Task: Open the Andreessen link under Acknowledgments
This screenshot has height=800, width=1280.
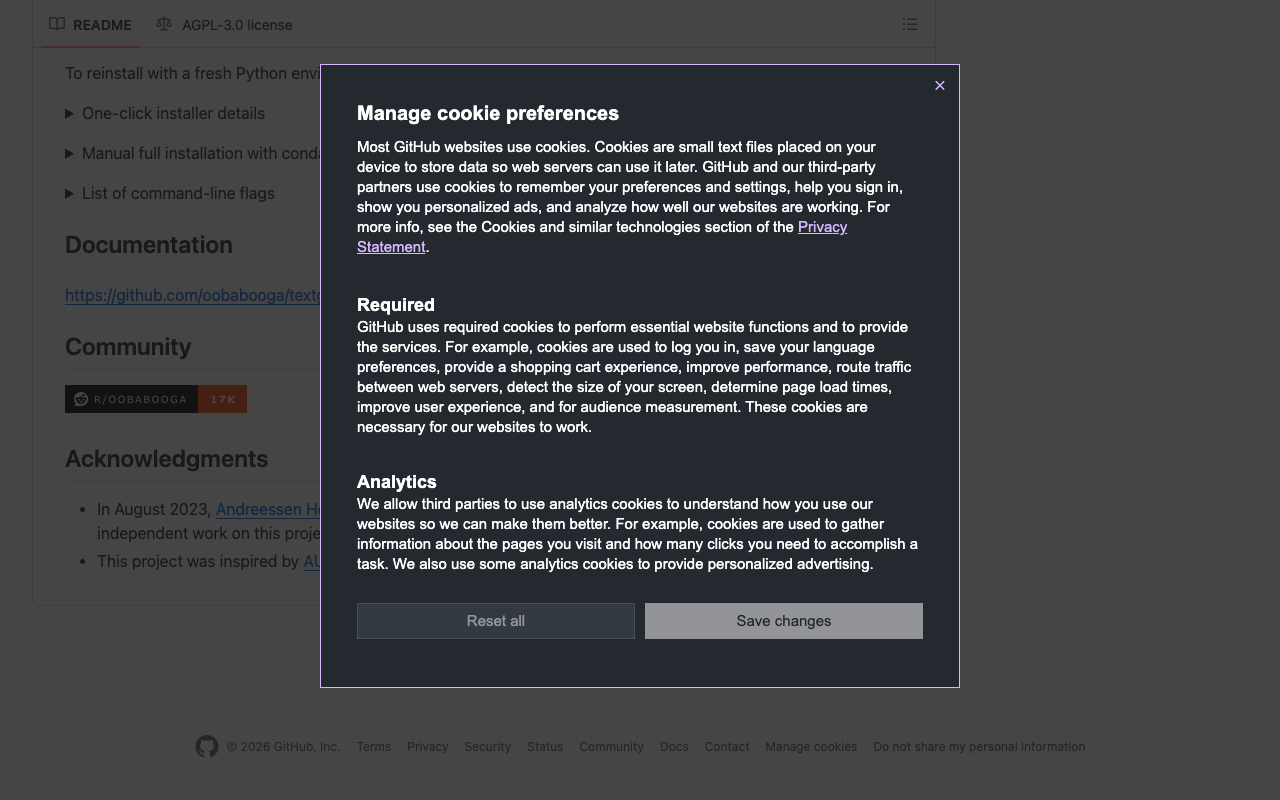Action: tap(268, 509)
